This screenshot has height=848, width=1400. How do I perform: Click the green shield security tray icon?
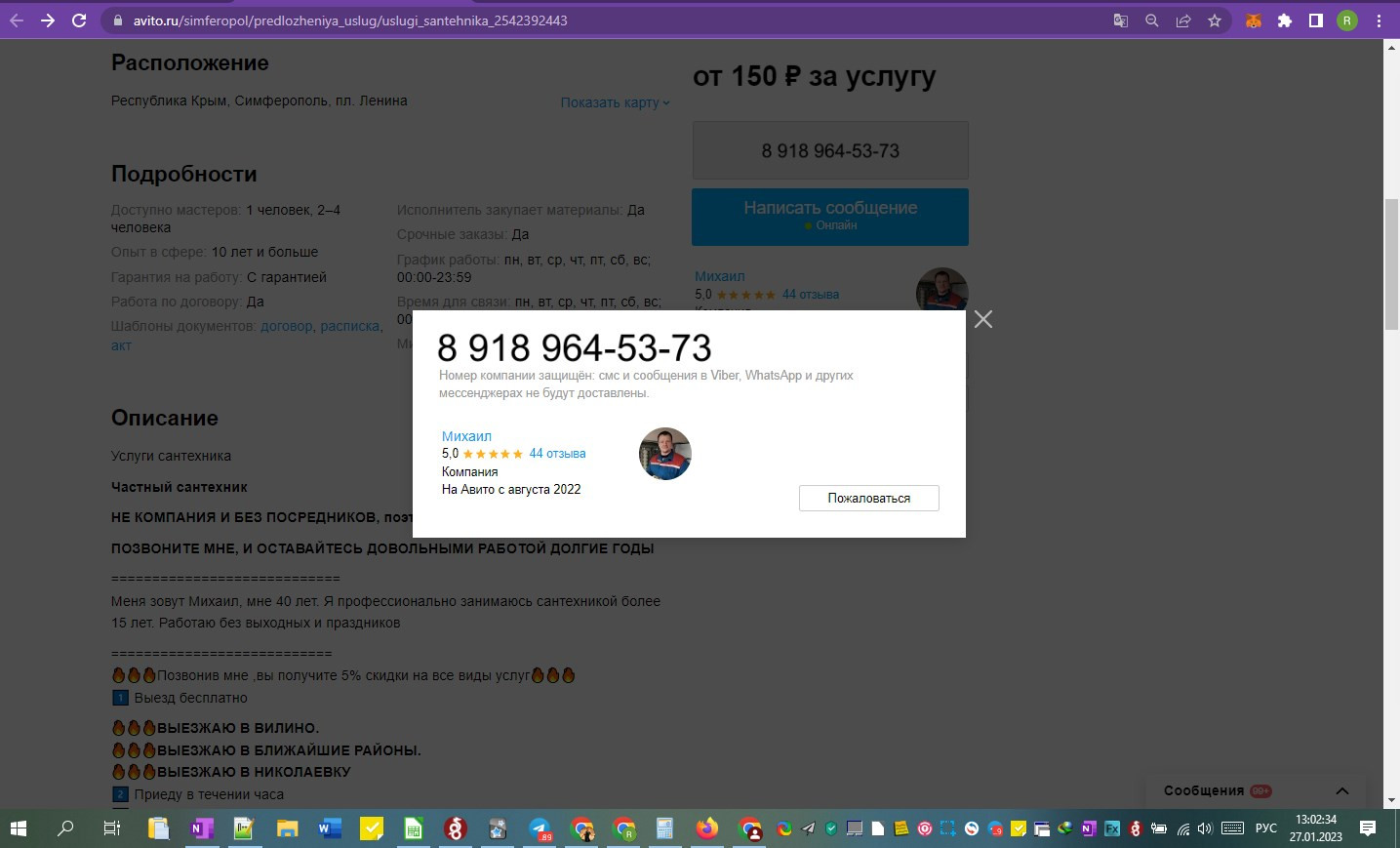pyautogui.click(x=831, y=828)
